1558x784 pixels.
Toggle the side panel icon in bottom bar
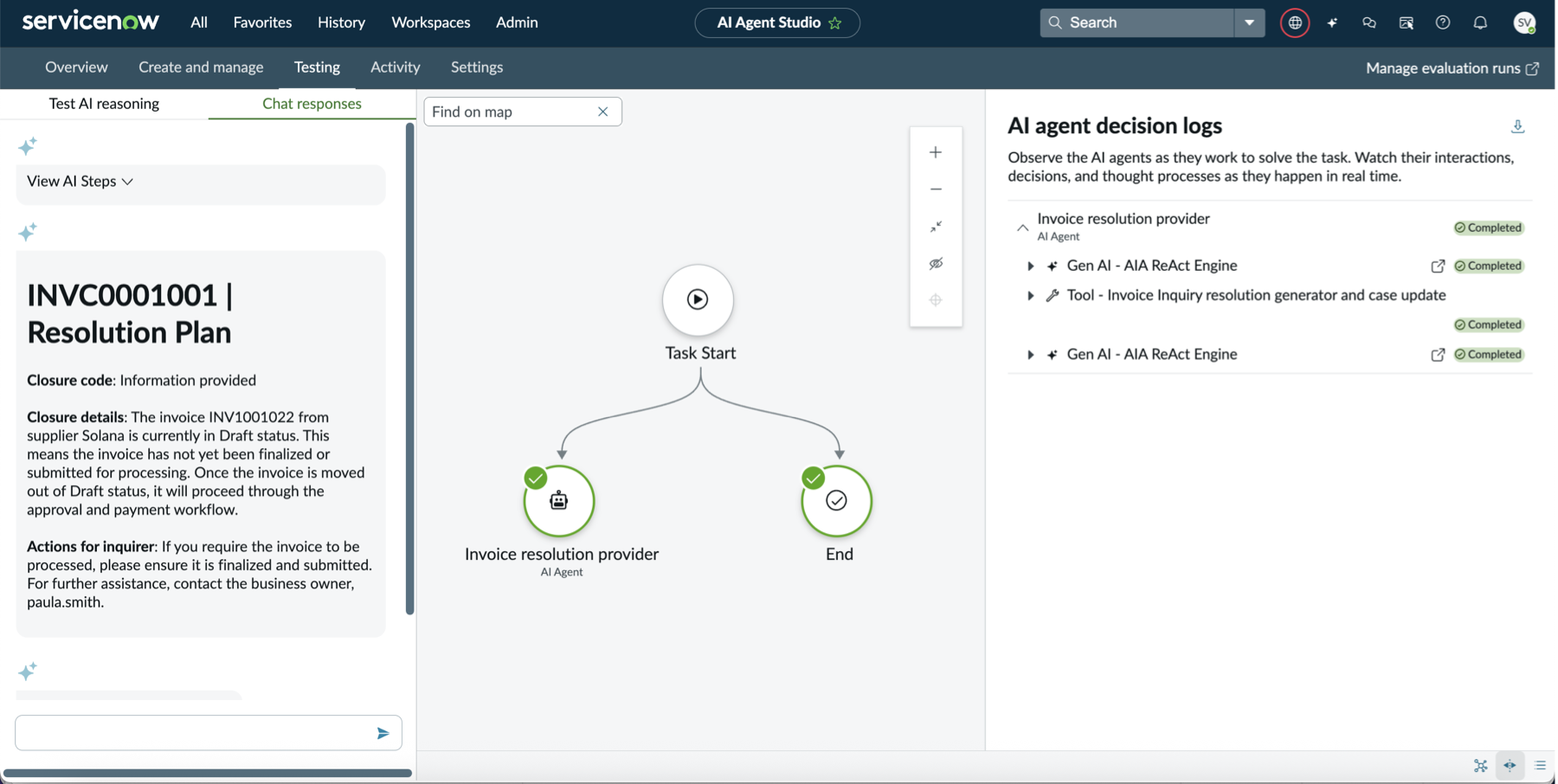(x=1510, y=766)
